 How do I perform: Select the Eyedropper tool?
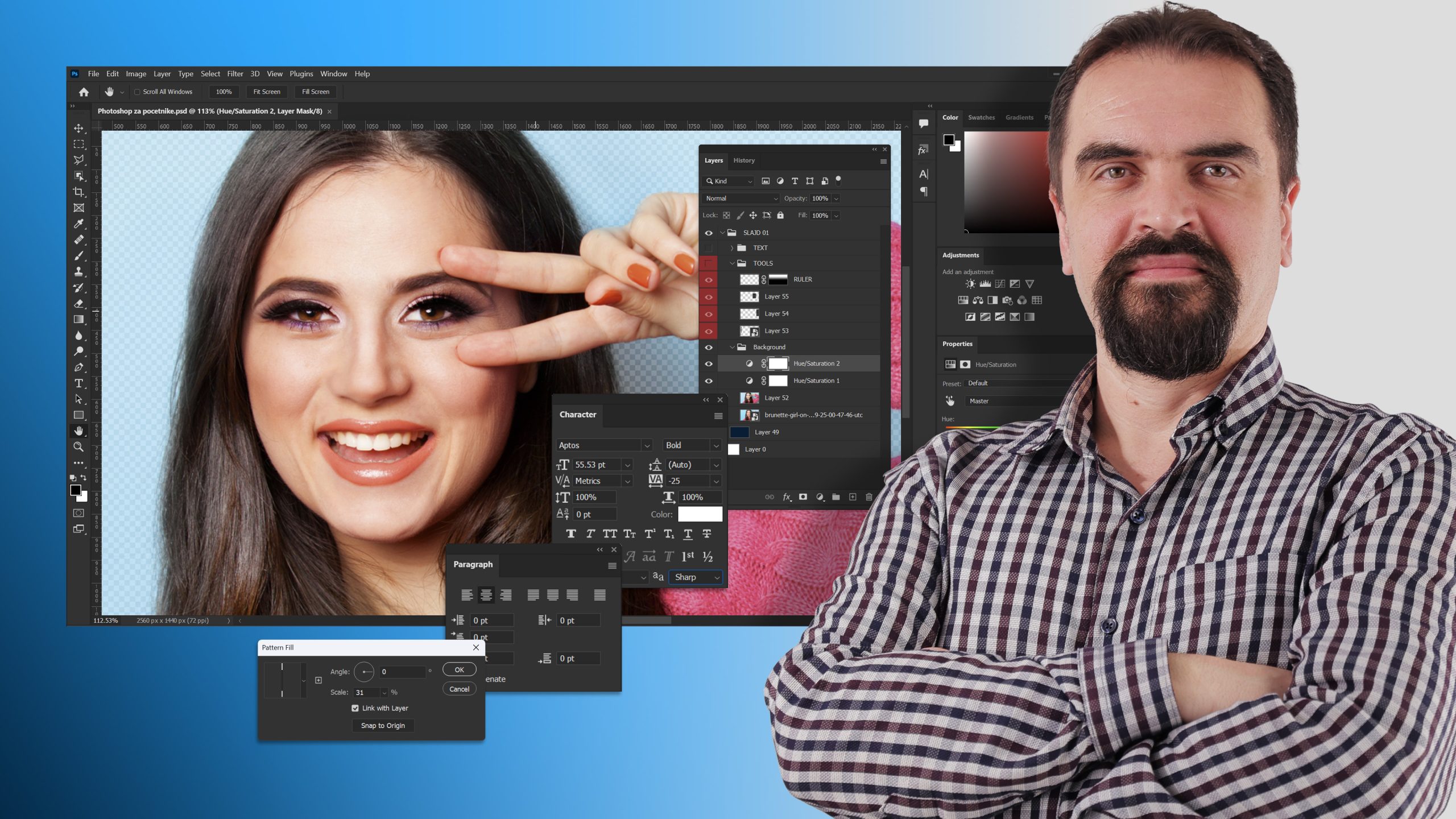coord(78,224)
